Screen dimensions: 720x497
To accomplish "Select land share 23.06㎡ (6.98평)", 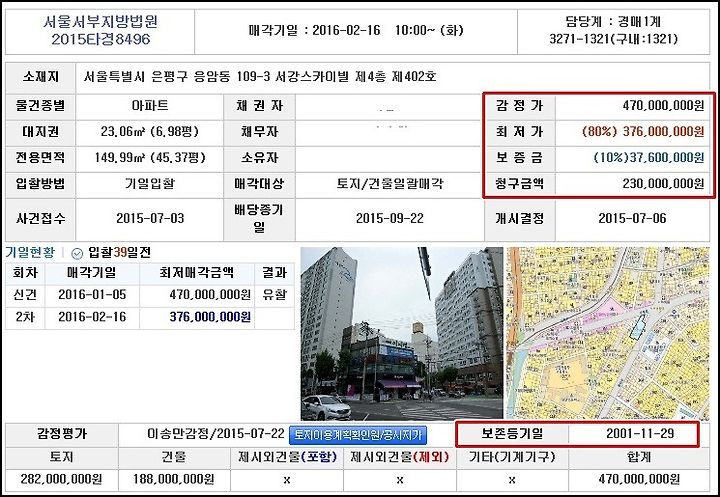I will (x=150, y=132).
